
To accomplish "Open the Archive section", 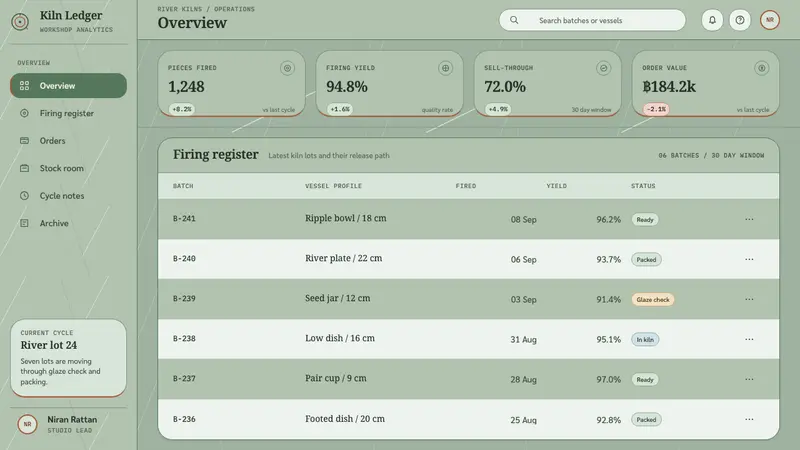I will click(68, 223).
